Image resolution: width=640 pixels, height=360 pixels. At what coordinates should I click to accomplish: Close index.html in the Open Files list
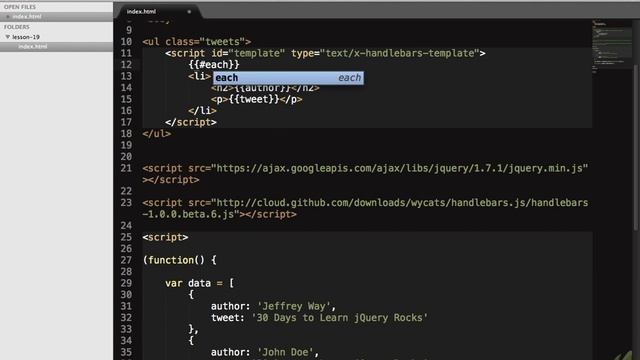pyautogui.click(x=8, y=17)
